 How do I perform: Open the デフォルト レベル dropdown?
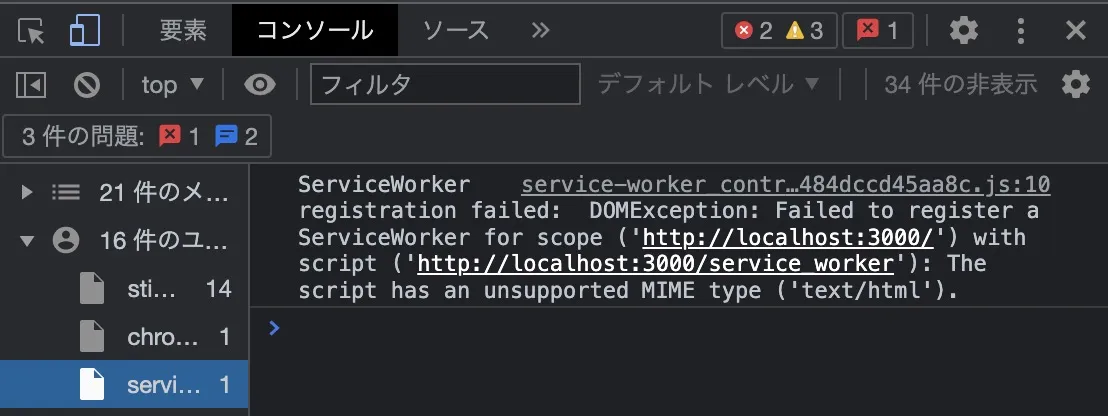click(708, 85)
